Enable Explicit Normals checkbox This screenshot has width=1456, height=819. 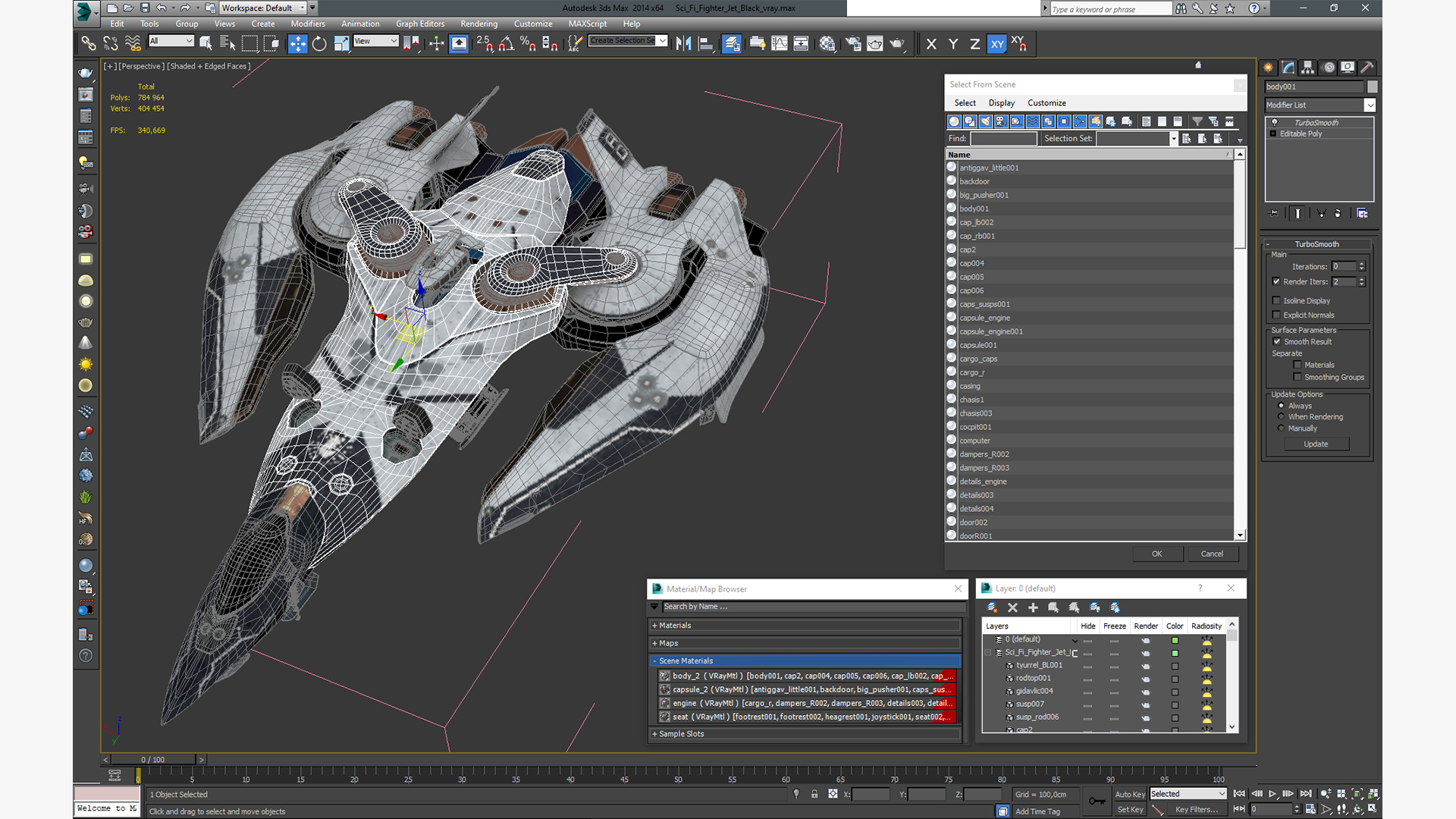[x=1276, y=315]
